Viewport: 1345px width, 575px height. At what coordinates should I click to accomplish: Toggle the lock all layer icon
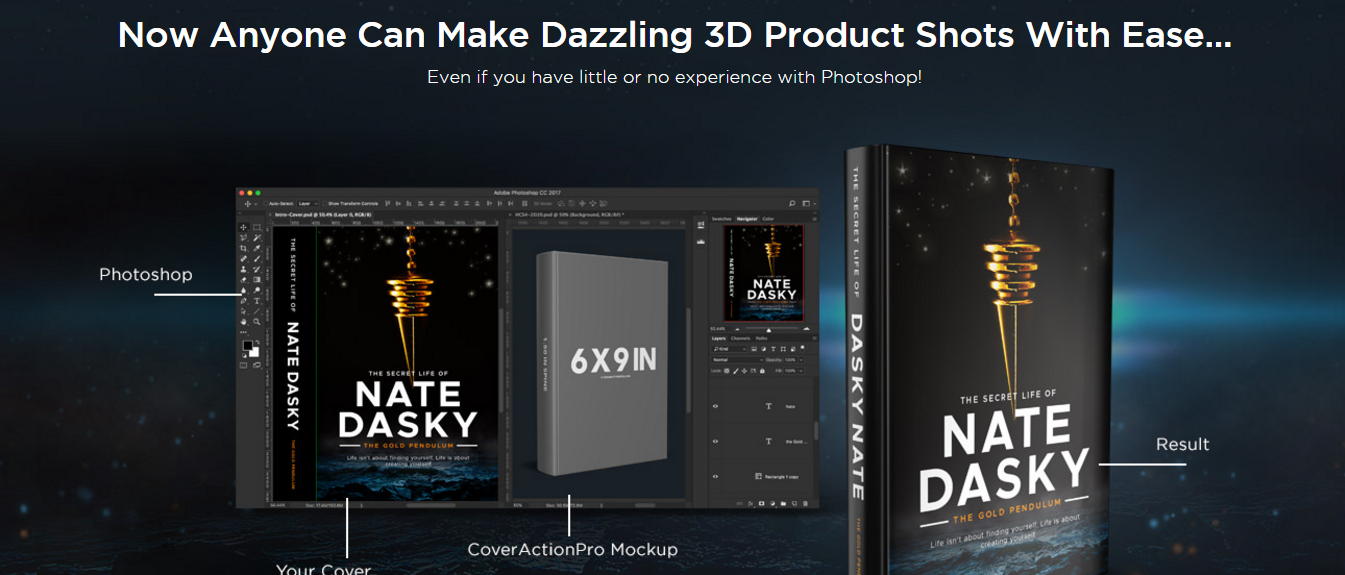click(762, 371)
